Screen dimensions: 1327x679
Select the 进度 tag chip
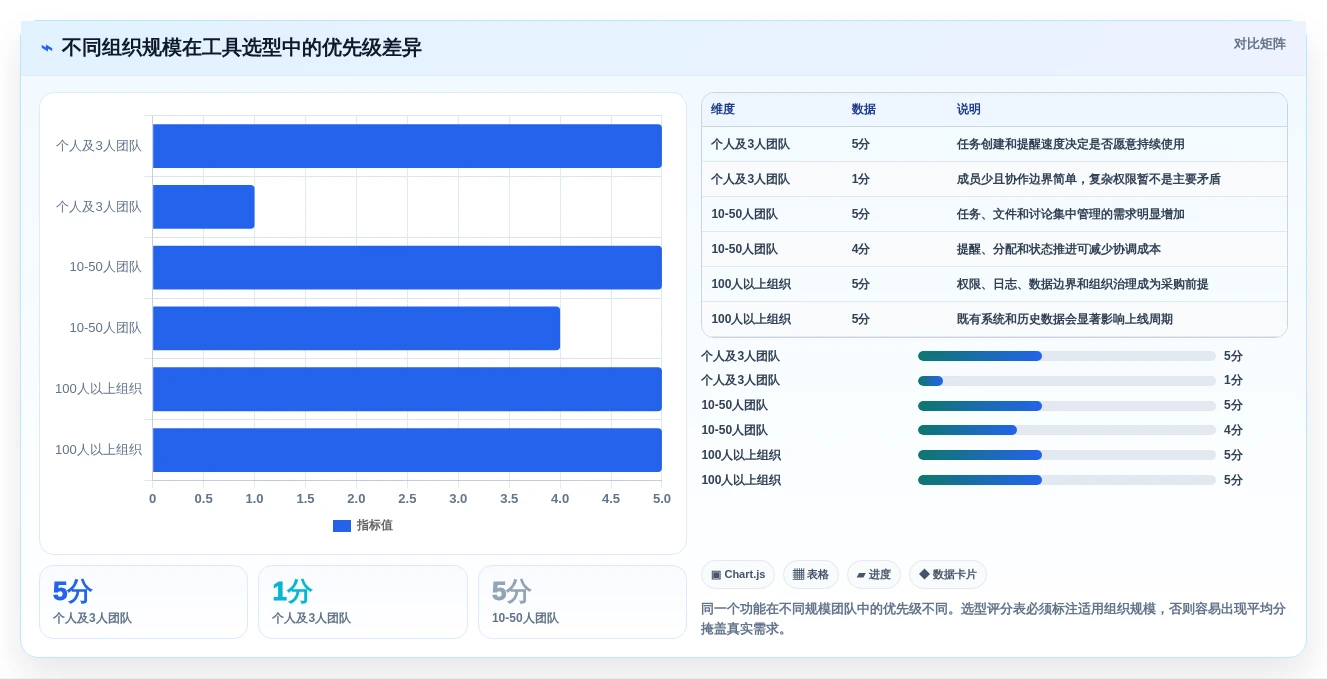pos(874,574)
